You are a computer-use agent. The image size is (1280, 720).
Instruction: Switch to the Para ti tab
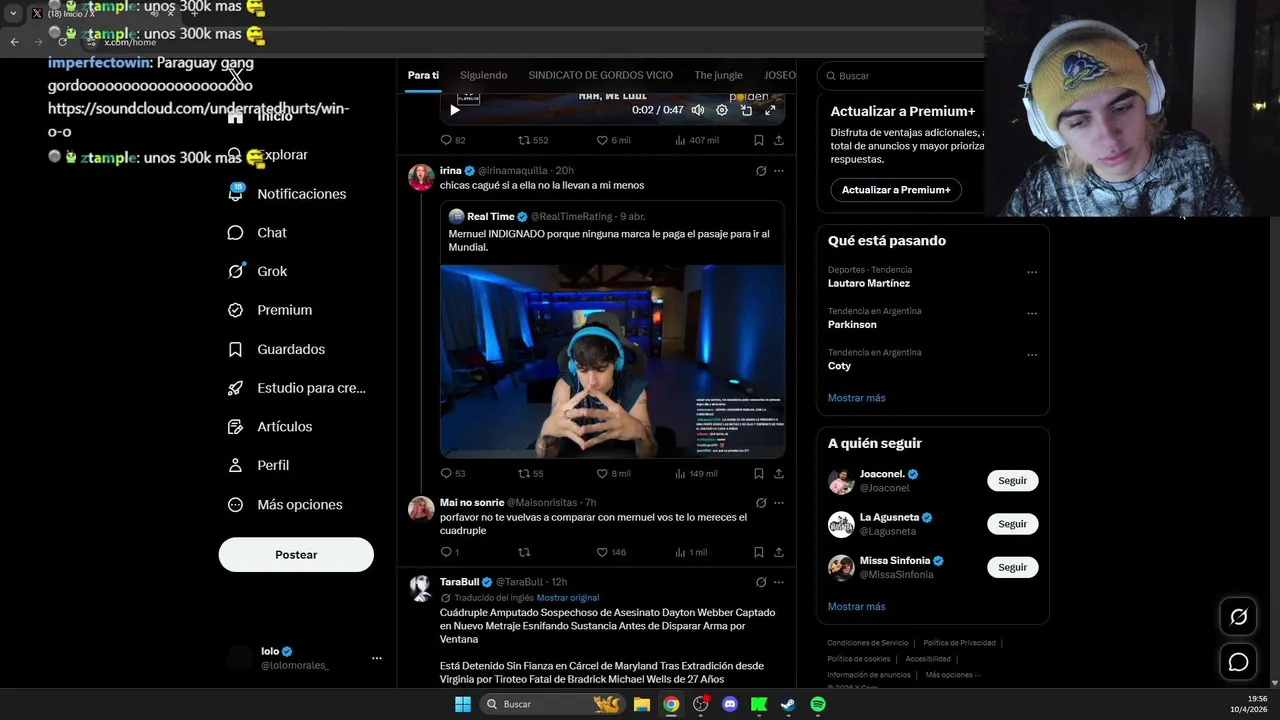(423, 75)
